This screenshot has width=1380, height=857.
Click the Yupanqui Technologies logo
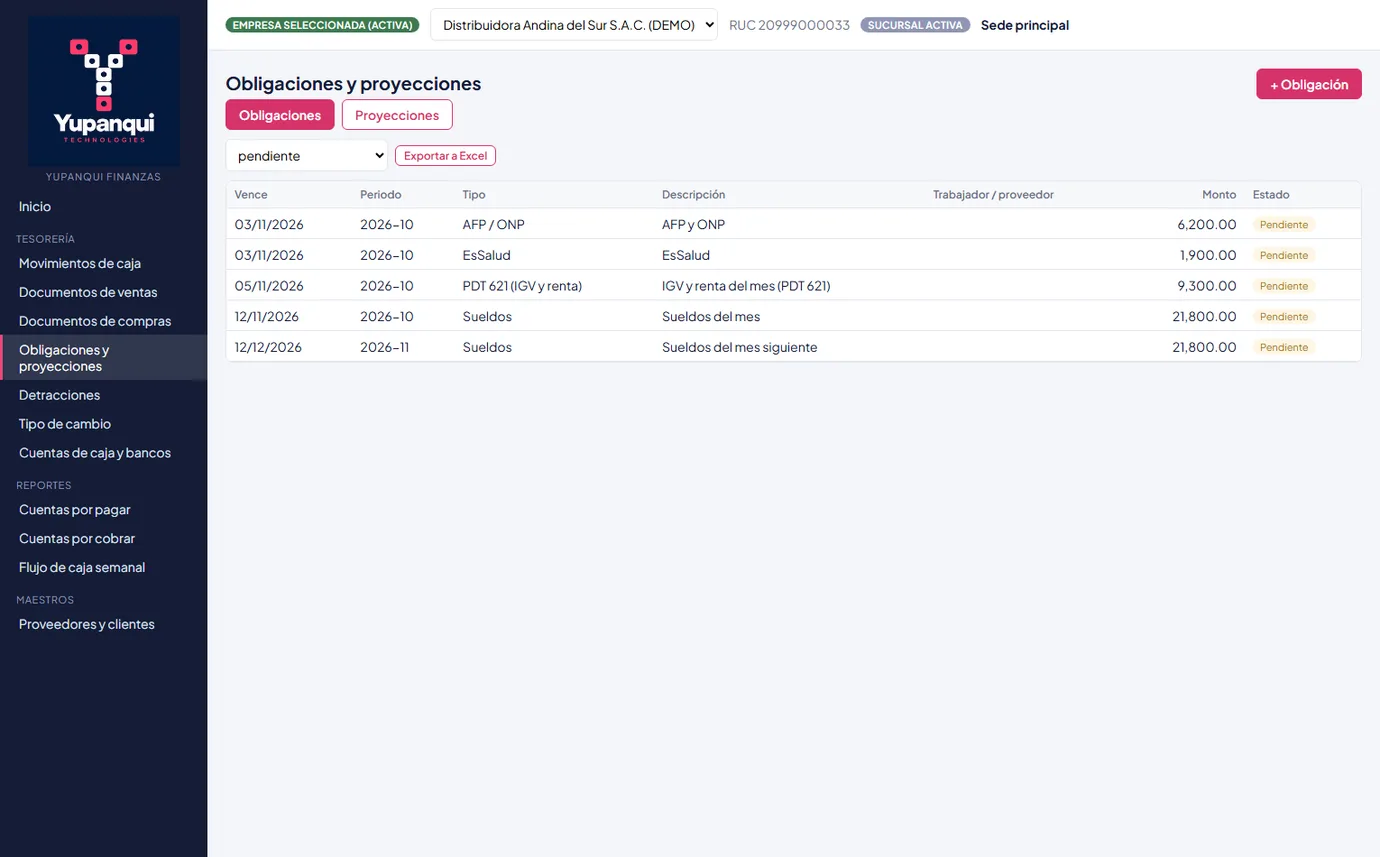pos(104,90)
